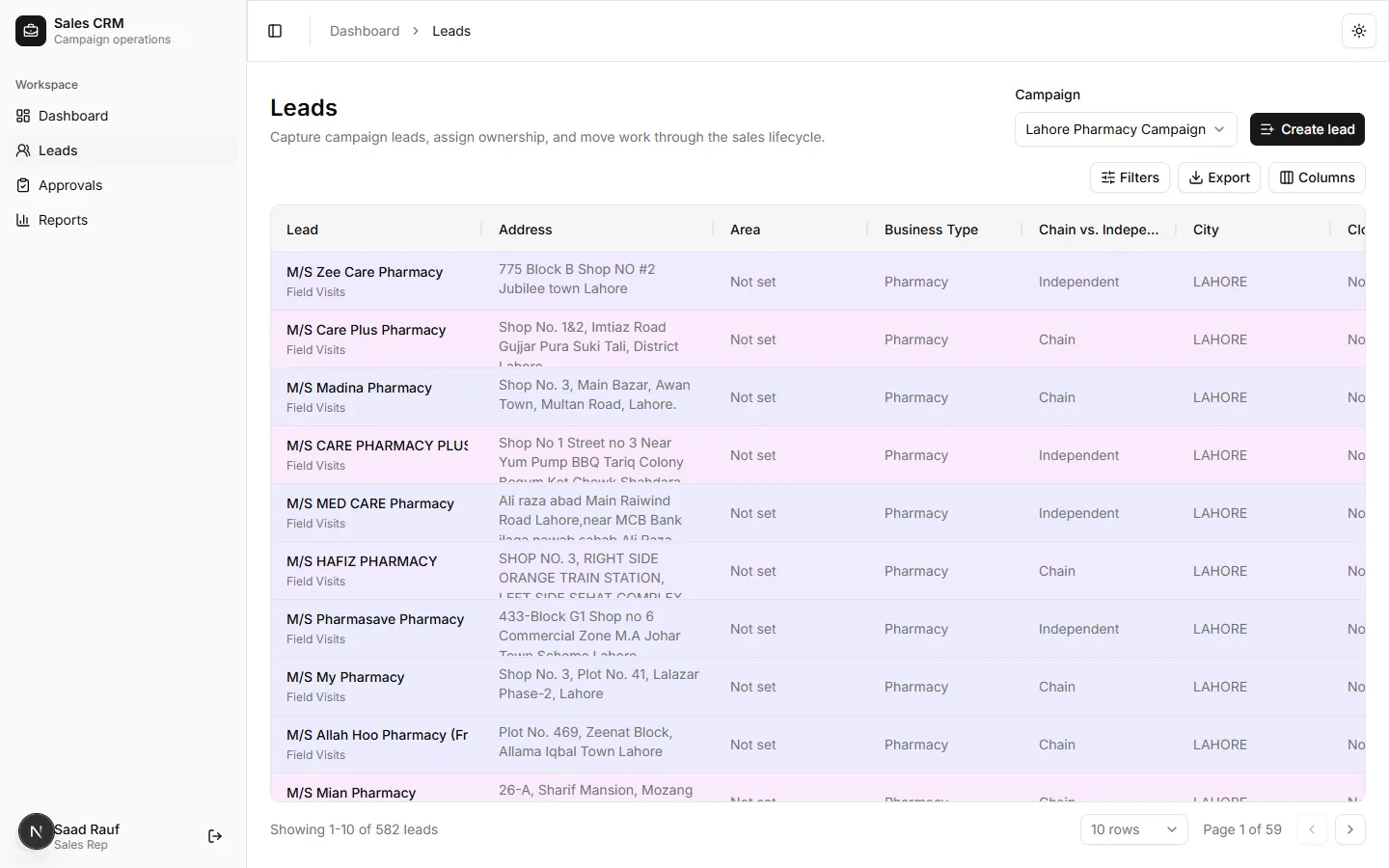Click the Leads person icon in sidebar

tap(23, 150)
